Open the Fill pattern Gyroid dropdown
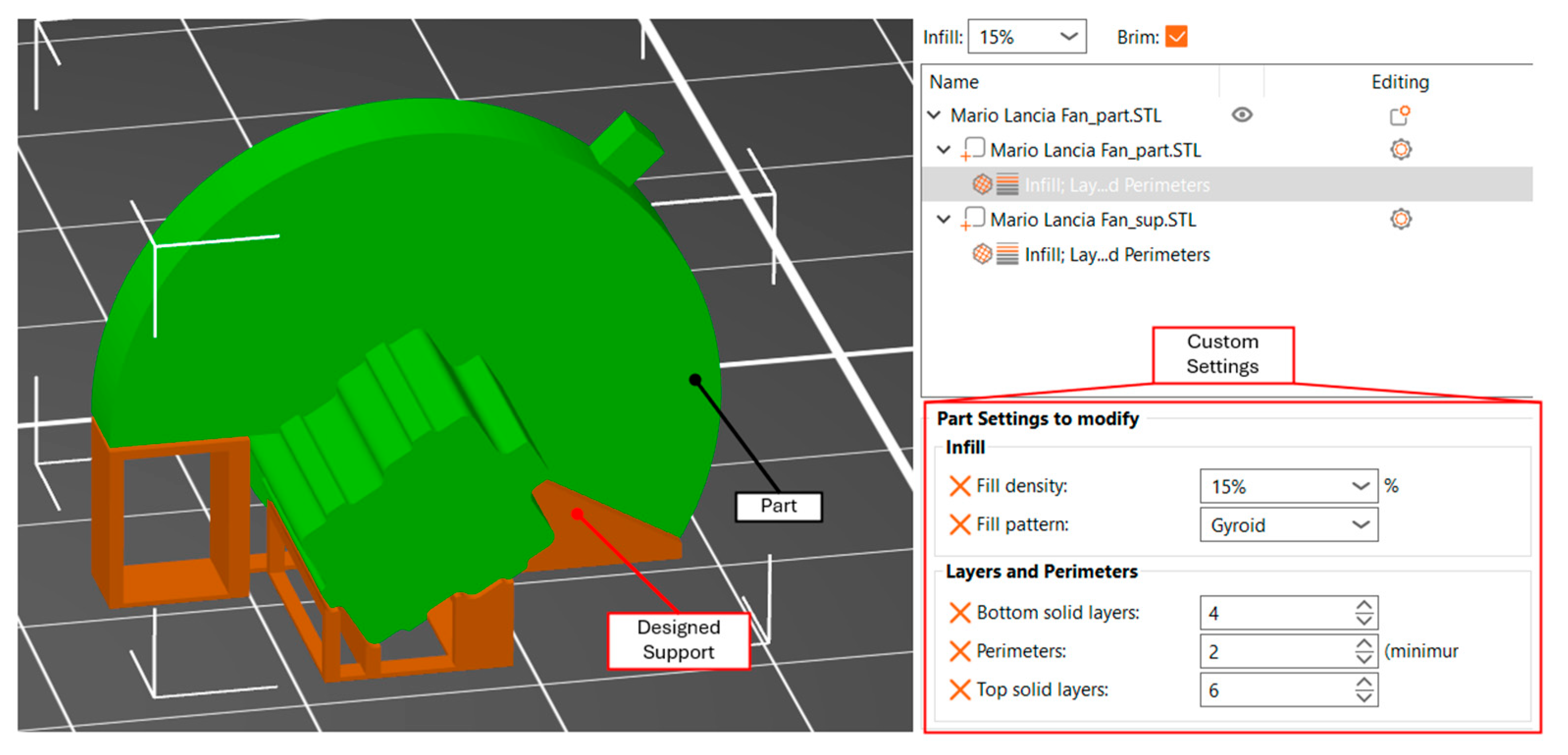 click(1361, 525)
